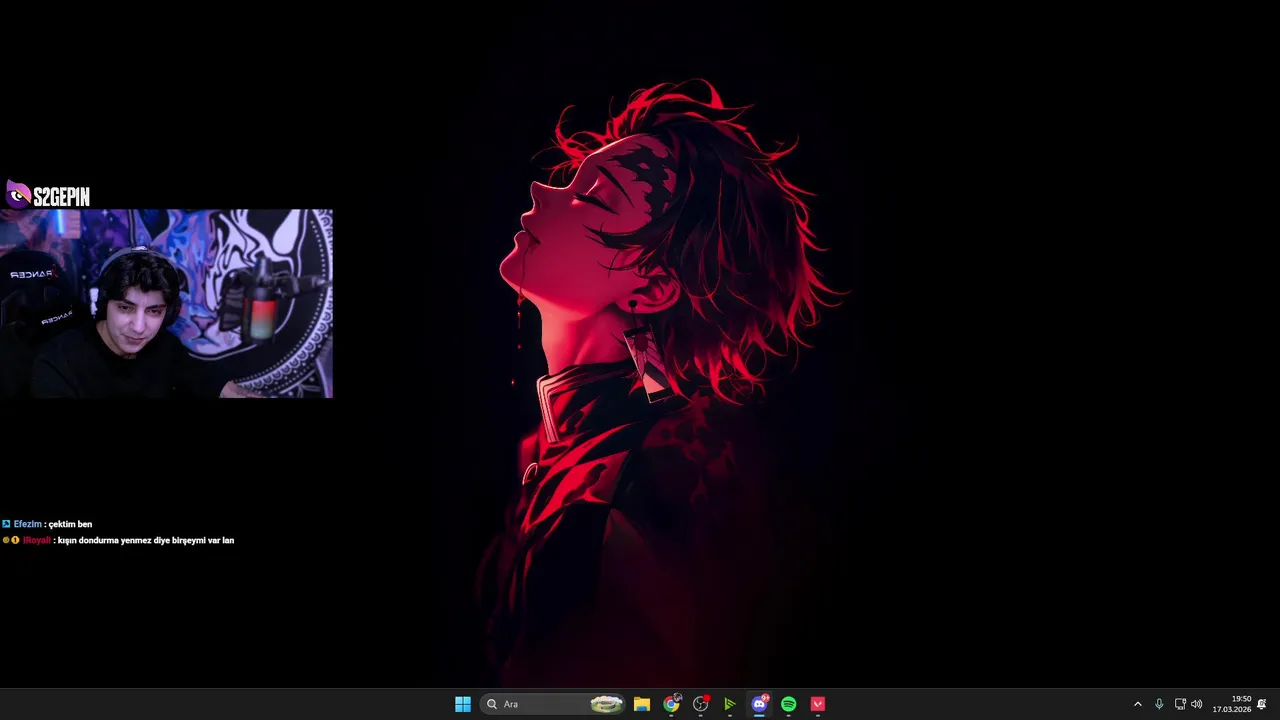Show hidden system tray icons
This screenshot has width=1280, height=720.
tap(1137, 704)
